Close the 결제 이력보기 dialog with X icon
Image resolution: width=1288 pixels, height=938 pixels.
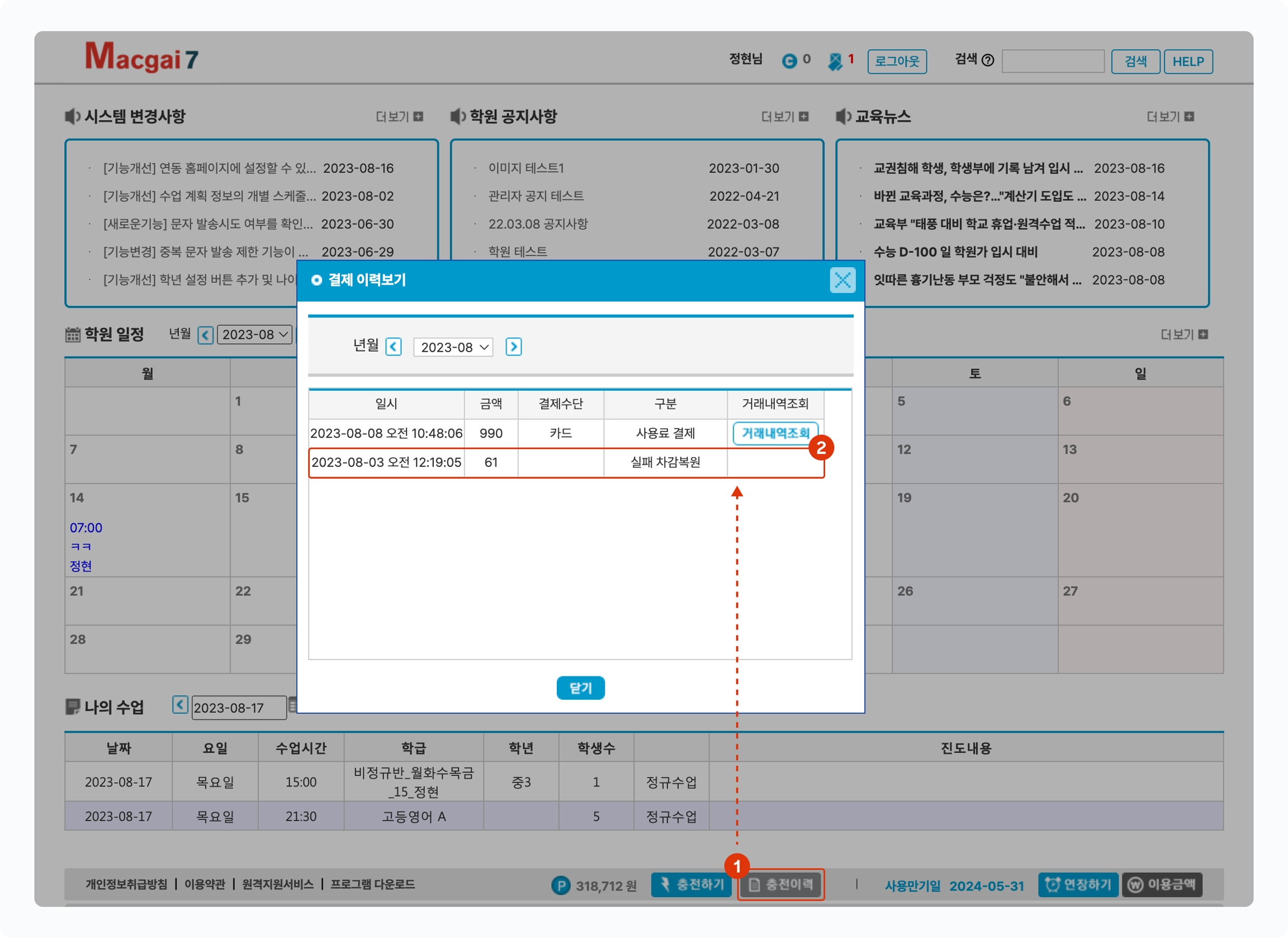click(842, 280)
